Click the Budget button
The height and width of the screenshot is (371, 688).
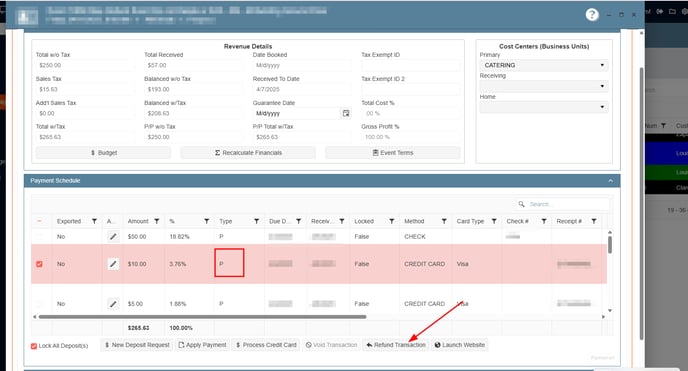(104, 153)
